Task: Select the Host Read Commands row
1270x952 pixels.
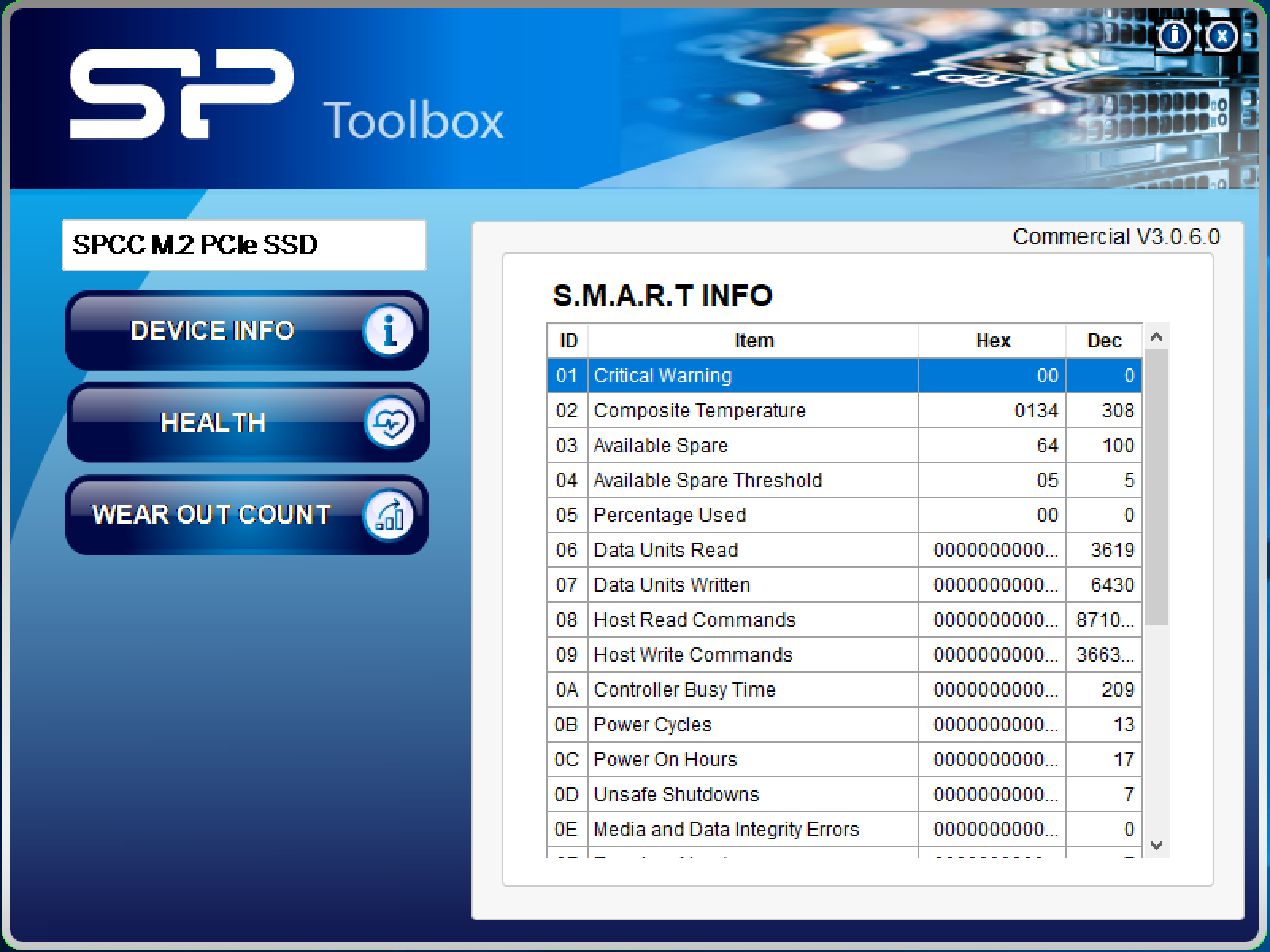Action: [x=845, y=620]
